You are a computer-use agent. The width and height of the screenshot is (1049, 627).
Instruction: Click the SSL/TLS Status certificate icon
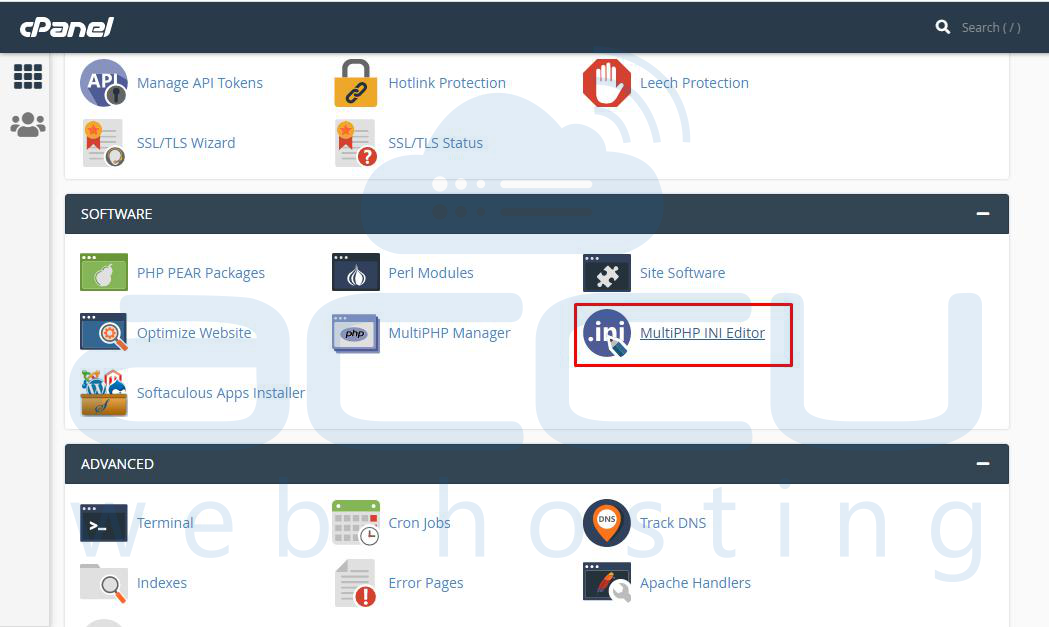(x=355, y=143)
